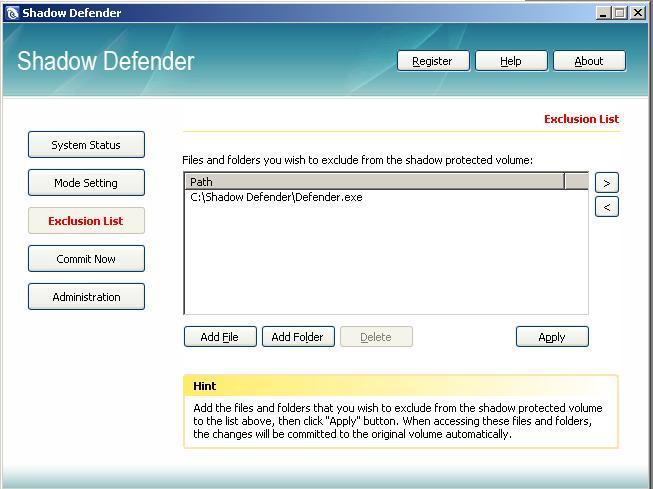
Task: Open the Register dialog
Action: (433, 61)
